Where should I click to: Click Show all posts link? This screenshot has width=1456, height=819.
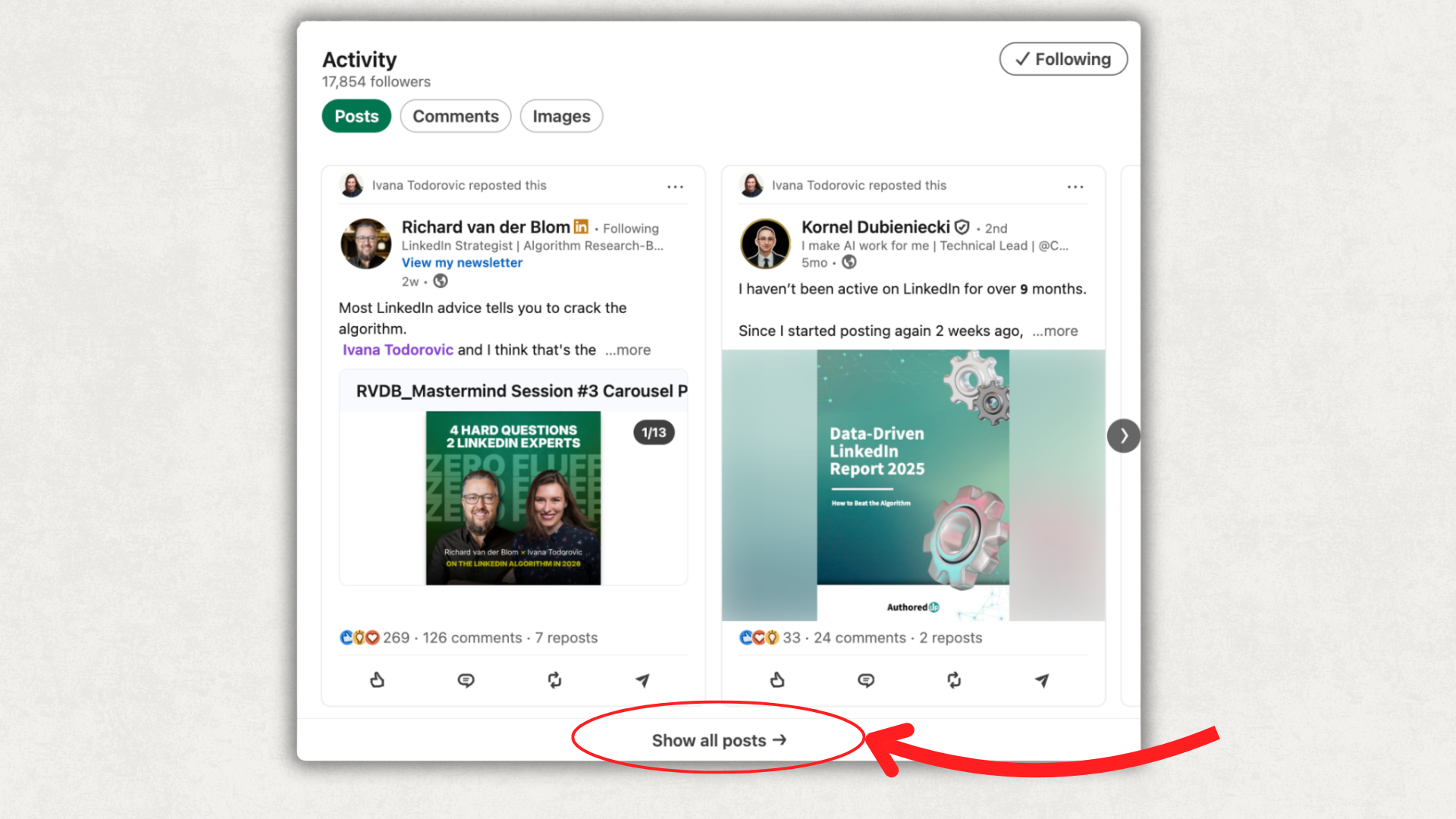[719, 740]
